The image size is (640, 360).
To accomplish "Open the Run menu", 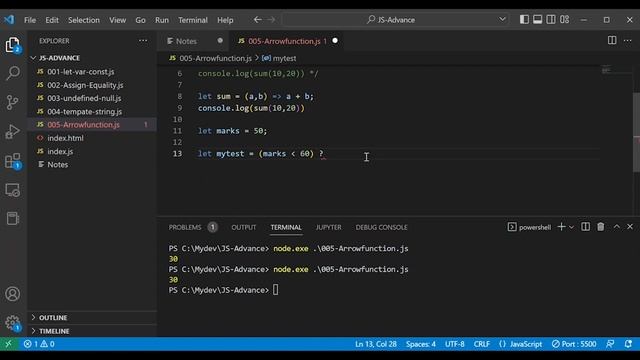I will tap(162, 20).
